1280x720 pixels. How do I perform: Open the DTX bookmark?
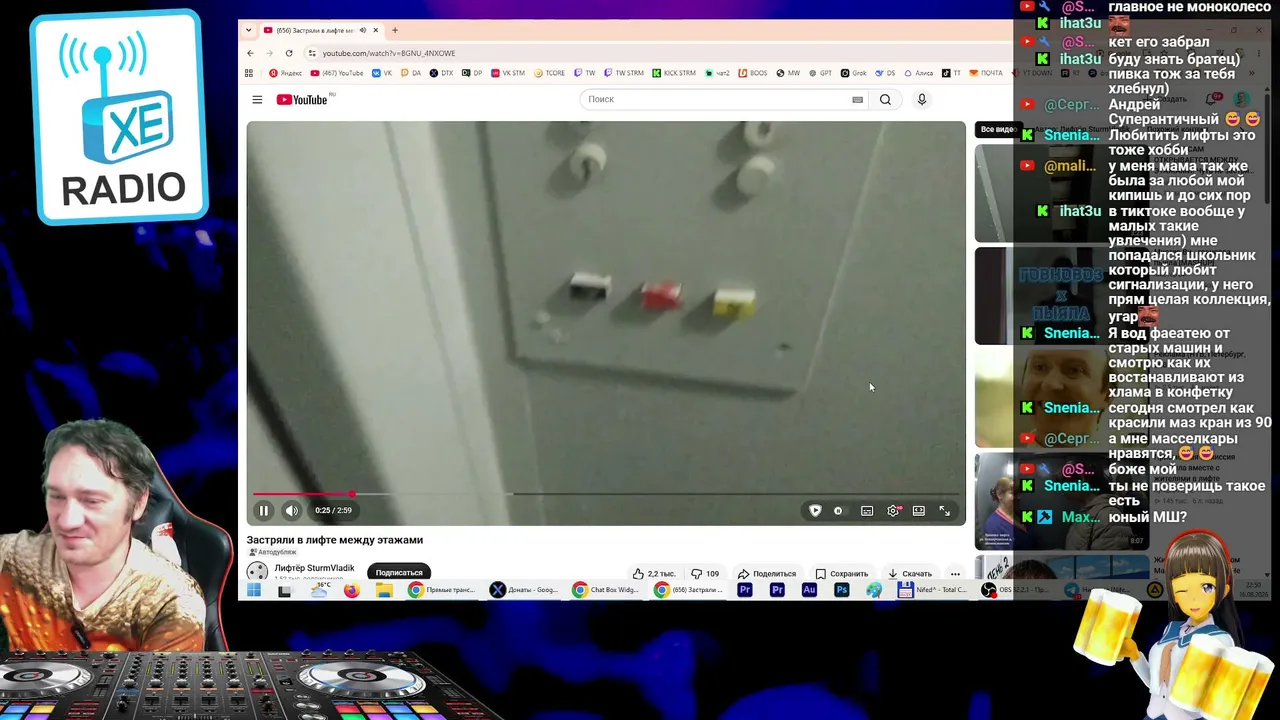[442, 73]
